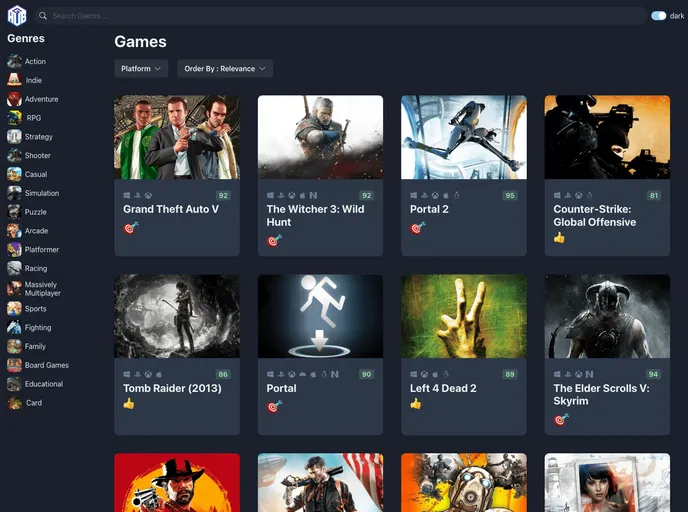
Task: Click the Racing genre icon
Action: coord(14,268)
